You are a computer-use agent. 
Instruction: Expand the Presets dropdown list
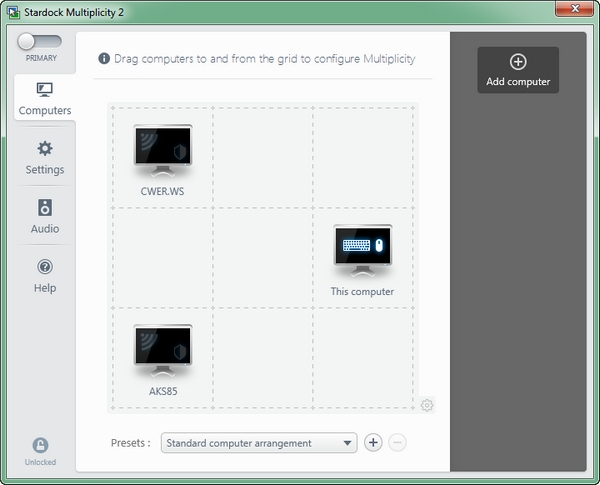point(258,443)
